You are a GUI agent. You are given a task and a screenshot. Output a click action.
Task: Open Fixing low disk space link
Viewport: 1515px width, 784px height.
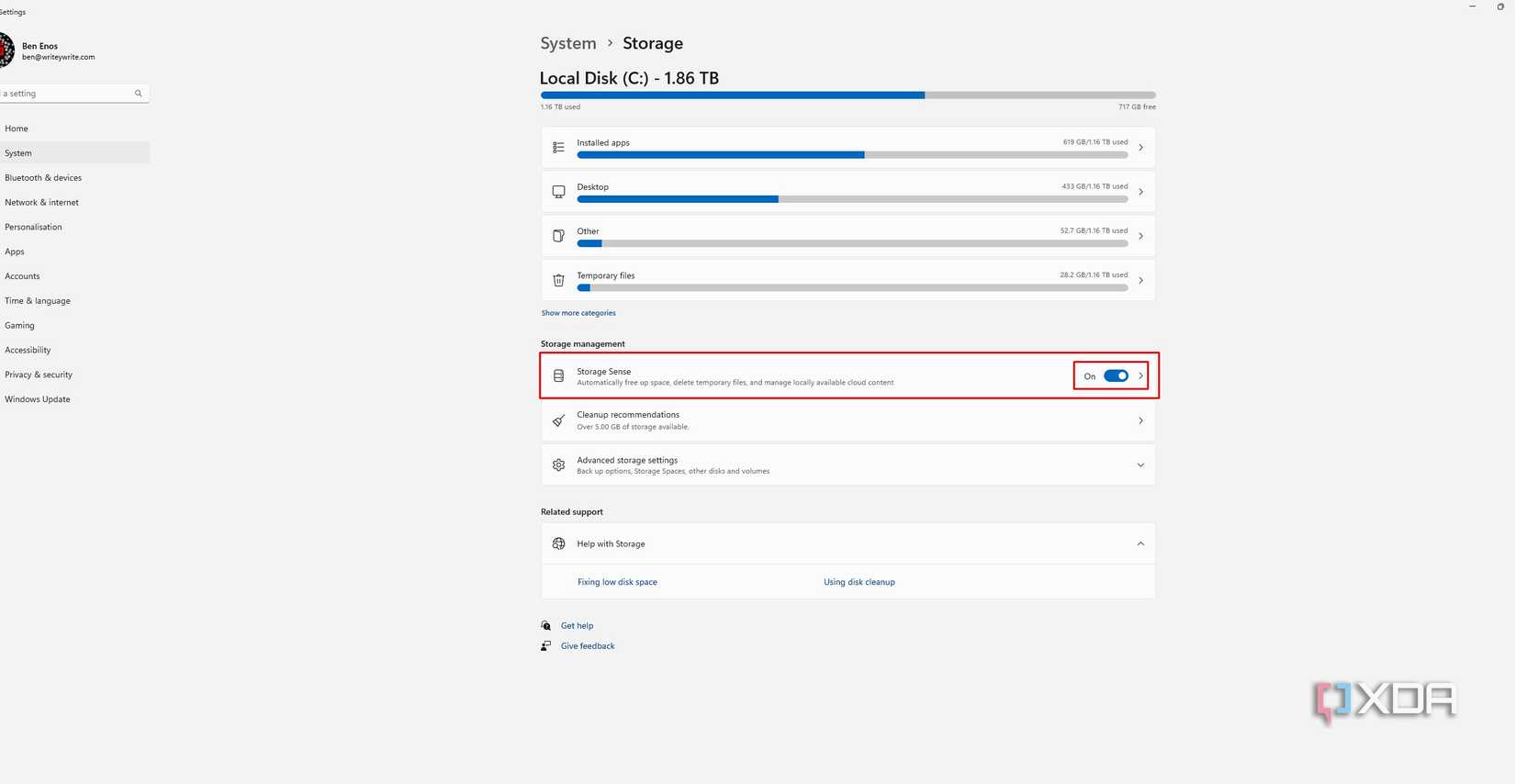pyautogui.click(x=617, y=582)
